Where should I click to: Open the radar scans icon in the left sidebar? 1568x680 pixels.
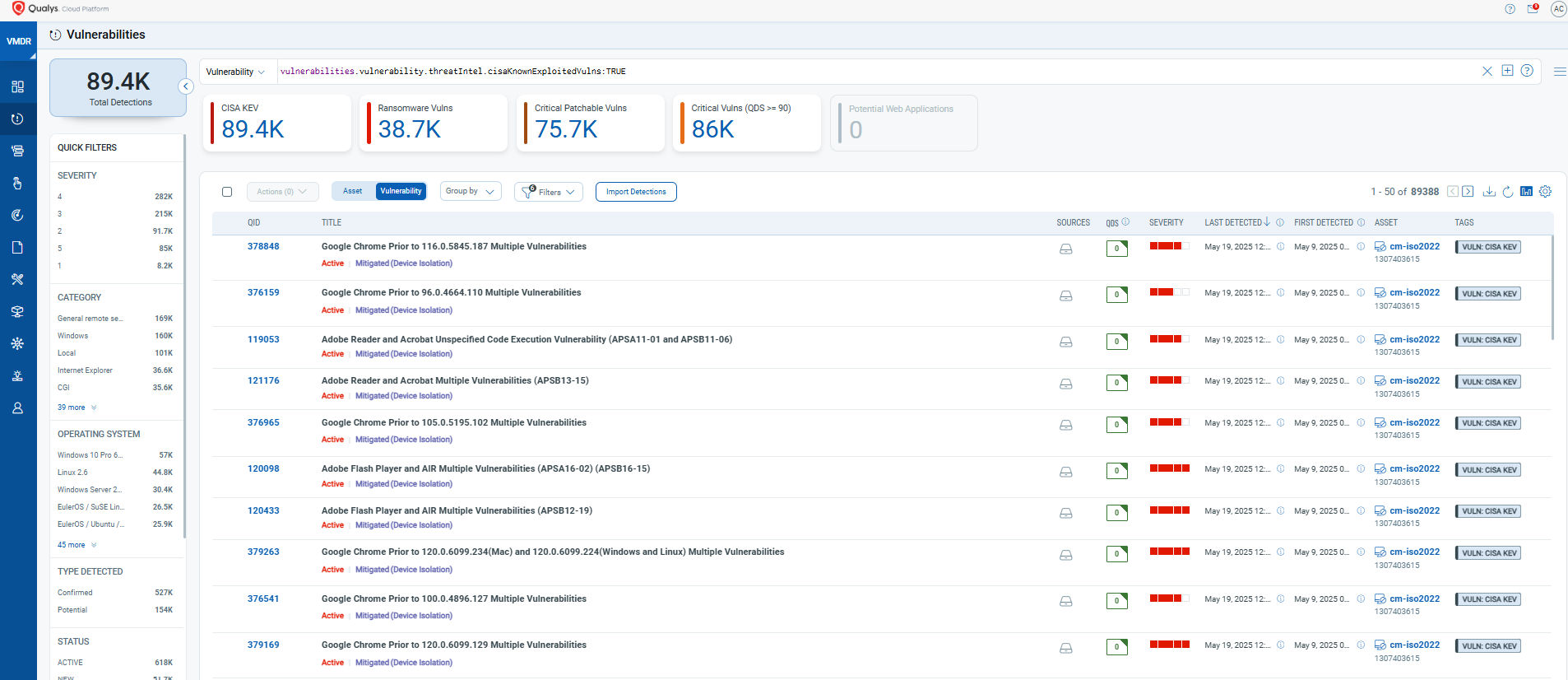point(17,215)
